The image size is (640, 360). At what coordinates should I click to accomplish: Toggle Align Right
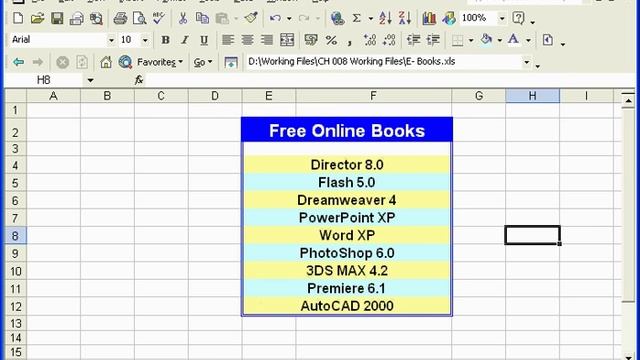tap(267, 40)
